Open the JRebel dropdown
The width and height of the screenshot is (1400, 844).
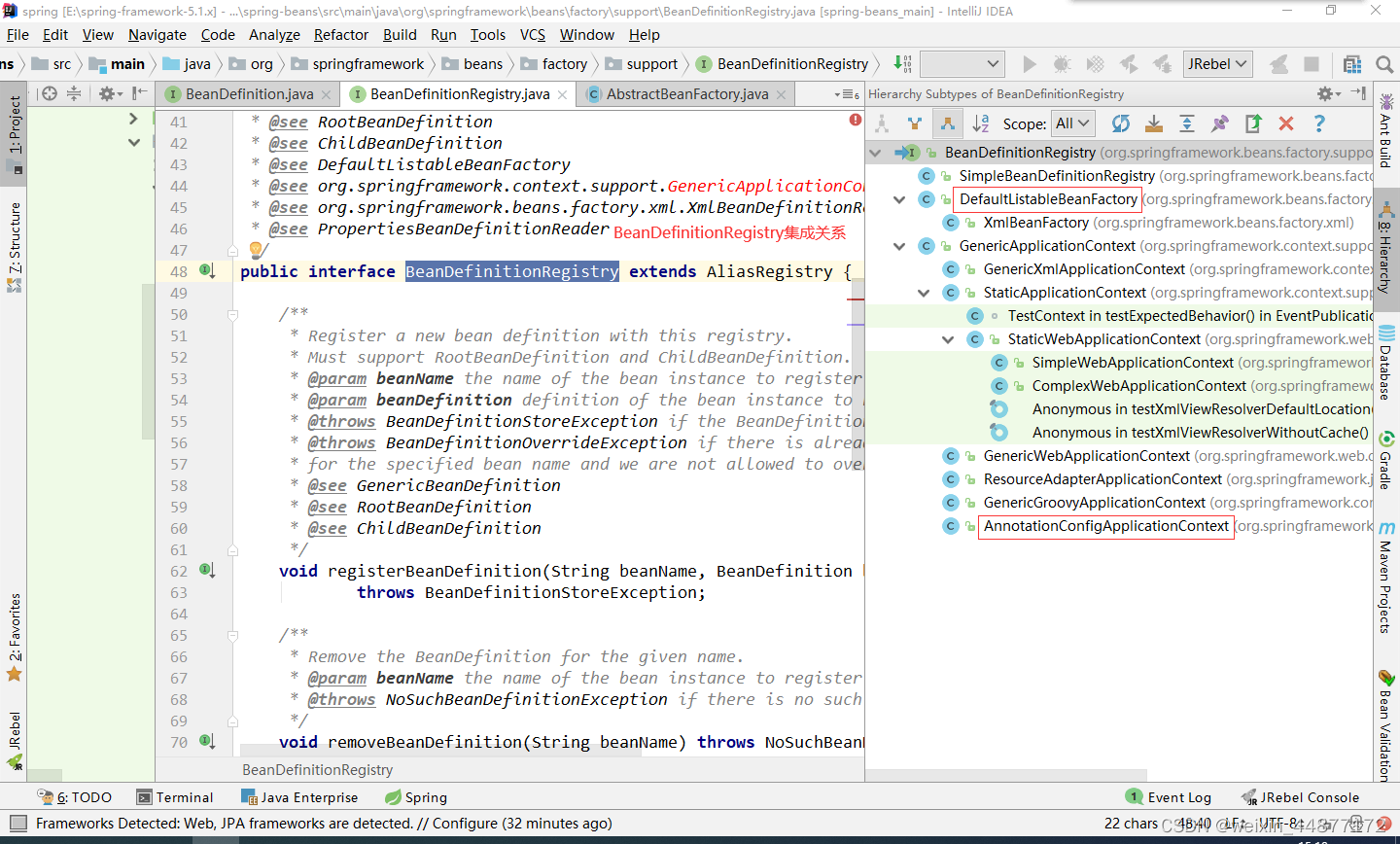tap(1217, 64)
